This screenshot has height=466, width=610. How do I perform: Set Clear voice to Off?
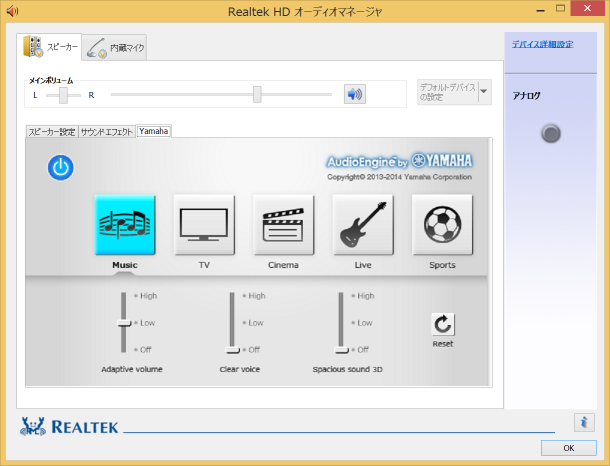tap(251, 350)
